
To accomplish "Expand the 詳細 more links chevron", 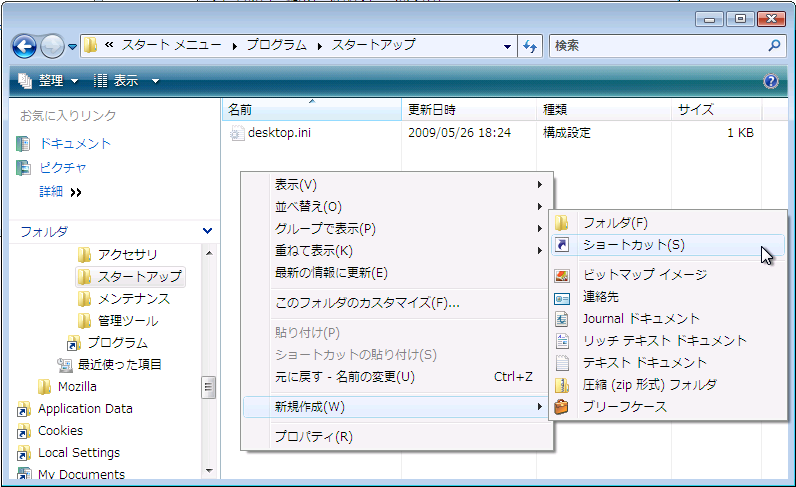I will [x=76, y=192].
